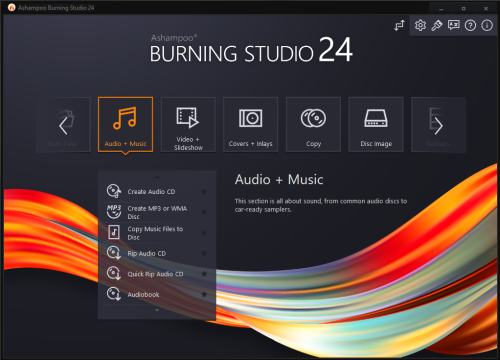The image size is (500, 360).
Task: Click the pin icon in top toolbar
Action: (437, 25)
